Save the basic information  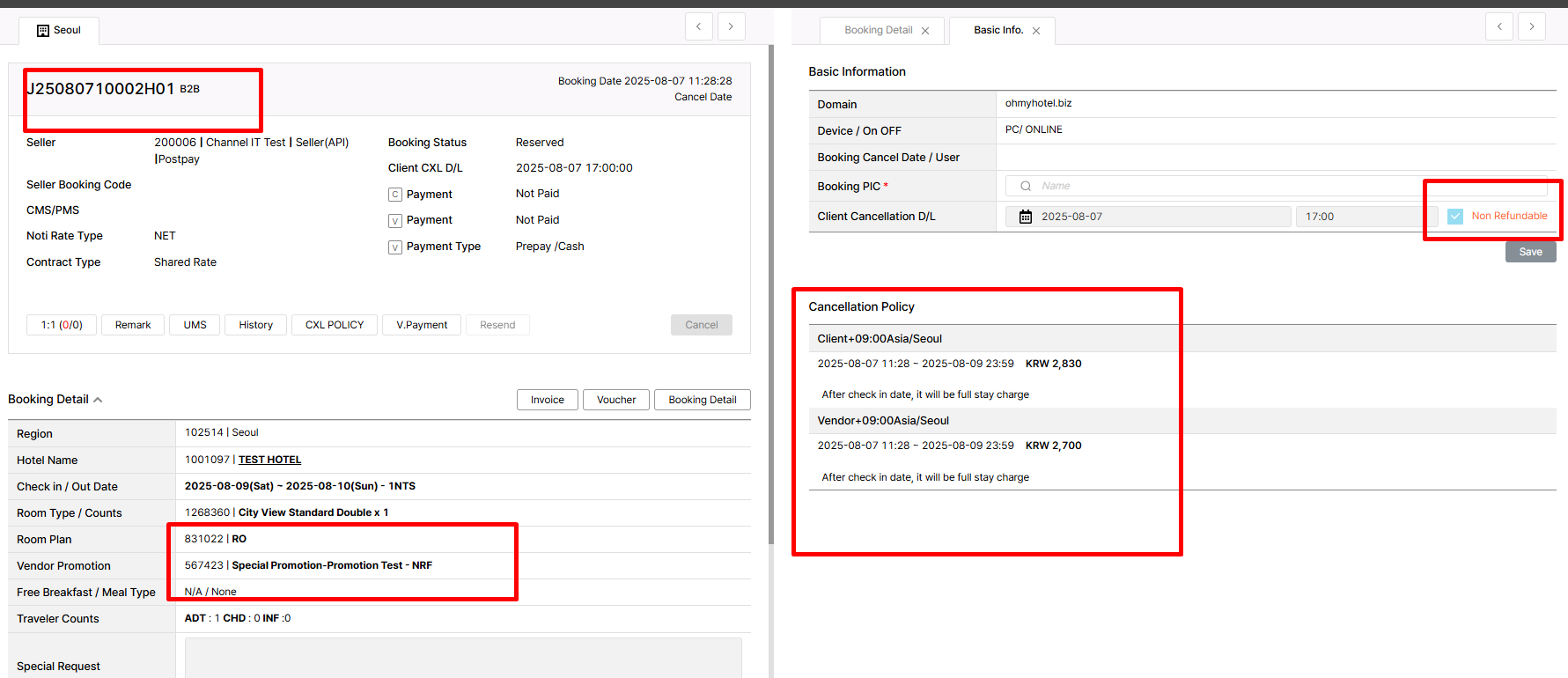(x=1531, y=252)
